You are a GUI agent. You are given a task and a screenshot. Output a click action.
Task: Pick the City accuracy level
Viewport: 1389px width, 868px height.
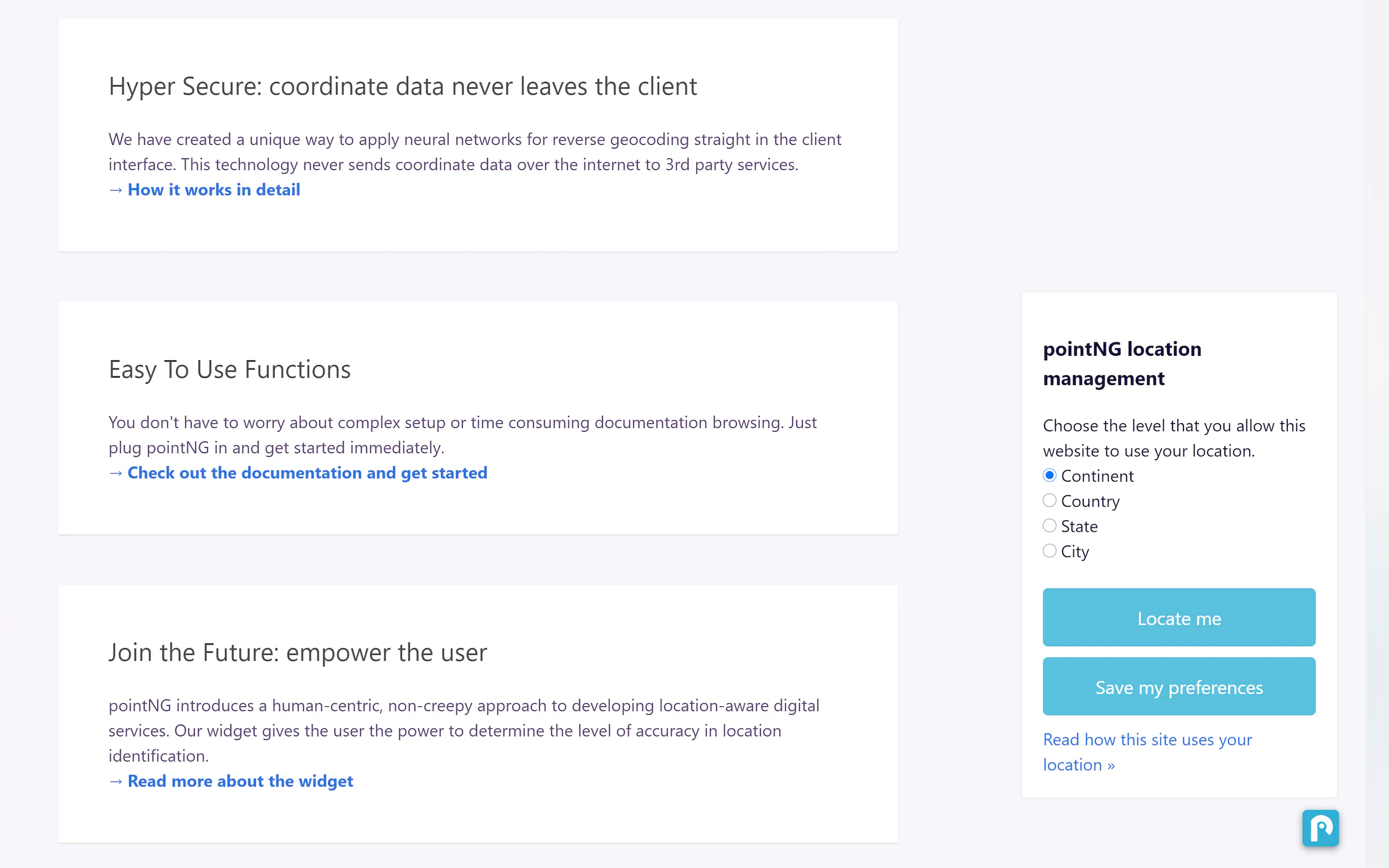click(1049, 551)
